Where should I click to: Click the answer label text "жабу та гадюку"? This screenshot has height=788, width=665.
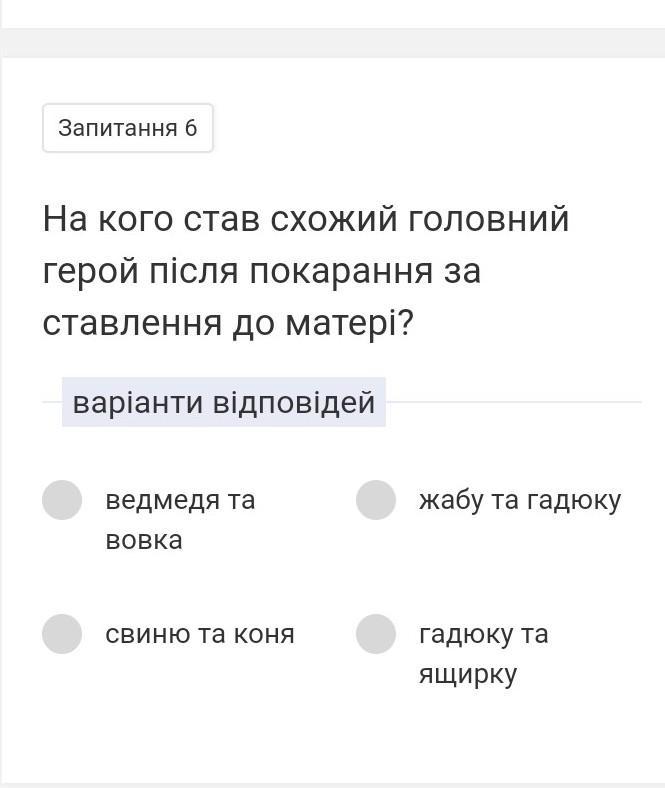coord(520,500)
